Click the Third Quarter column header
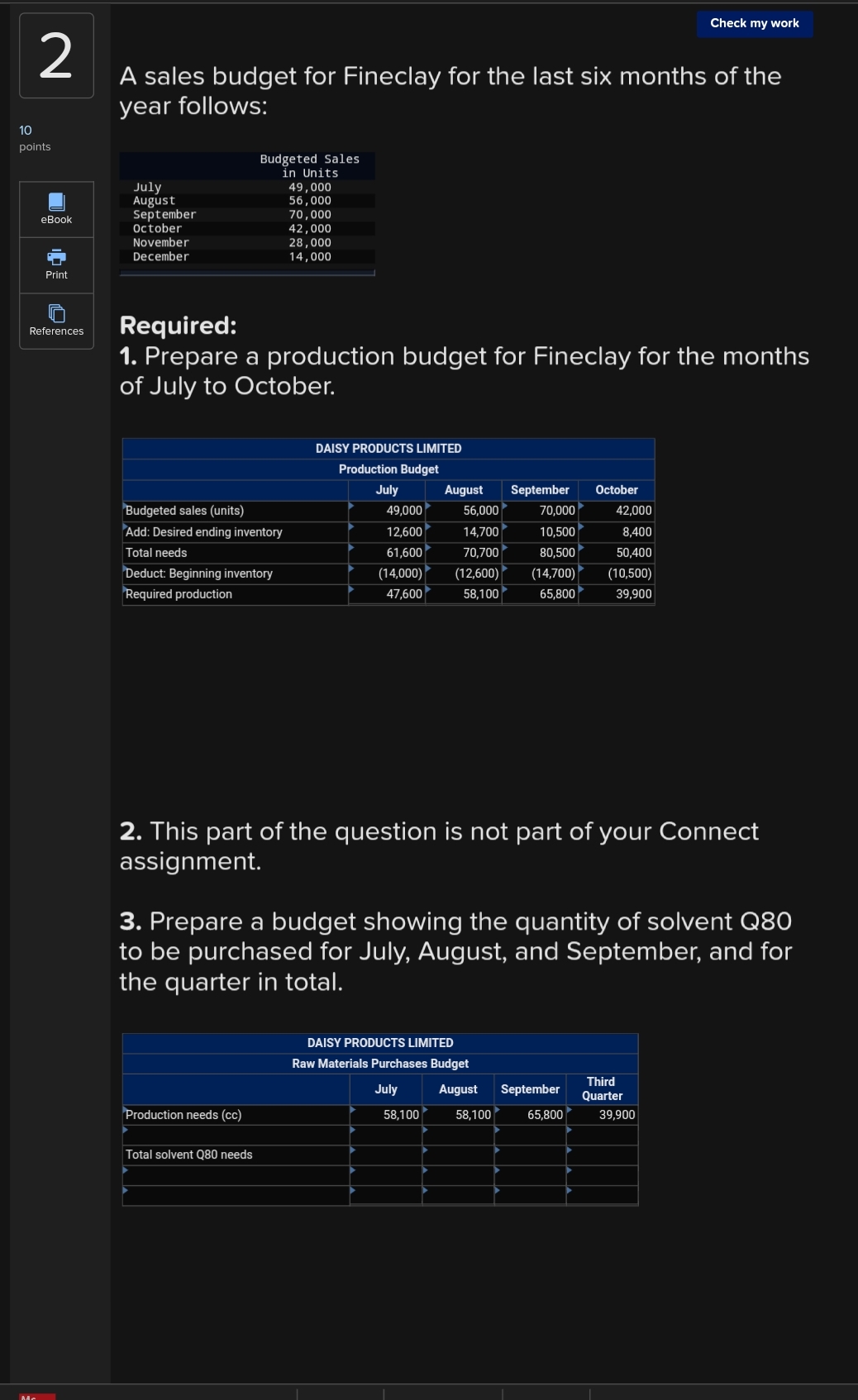The width and height of the screenshot is (858, 1400). click(x=602, y=1089)
